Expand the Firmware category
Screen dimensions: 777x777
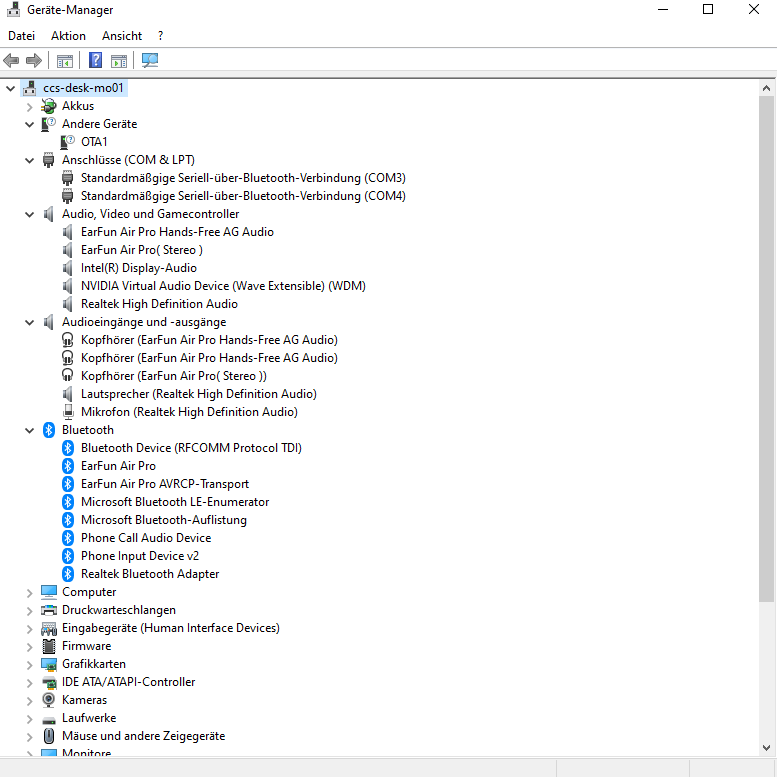pyautogui.click(x=29, y=647)
